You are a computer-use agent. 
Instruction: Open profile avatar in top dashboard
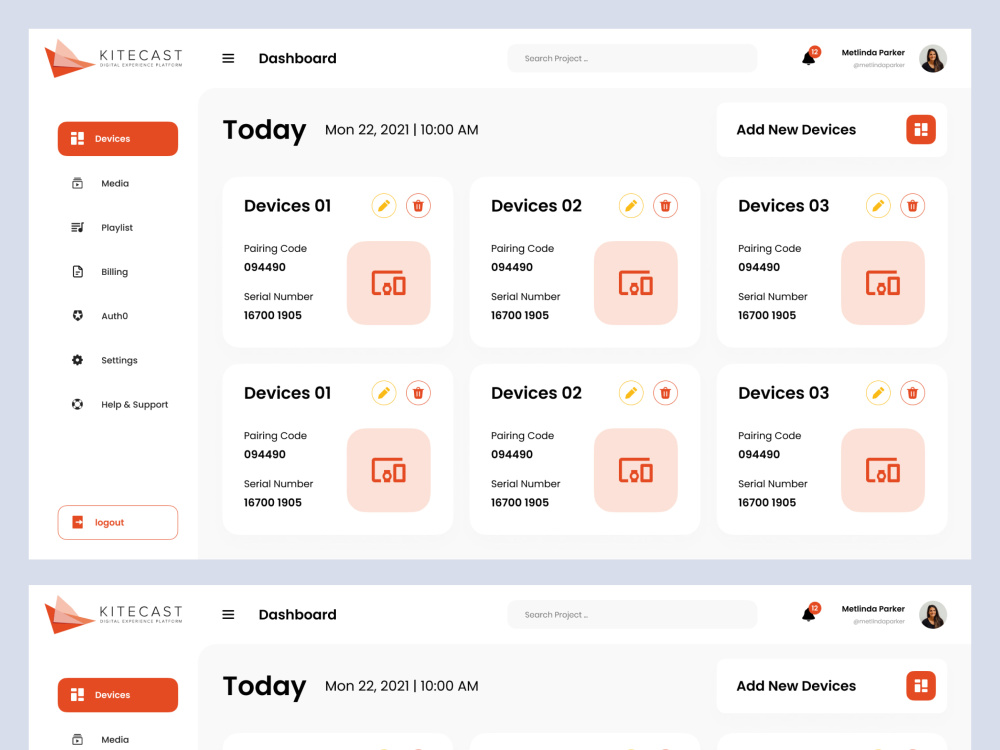932,59
